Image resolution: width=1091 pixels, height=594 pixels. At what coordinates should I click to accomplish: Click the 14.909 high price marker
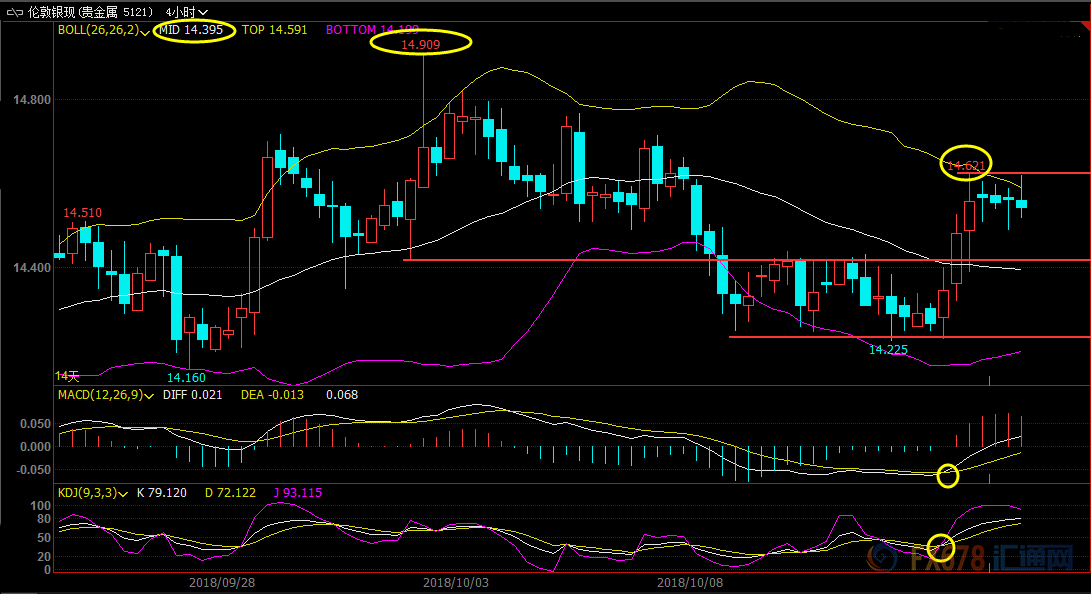pyautogui.click(x=421, y=44)
